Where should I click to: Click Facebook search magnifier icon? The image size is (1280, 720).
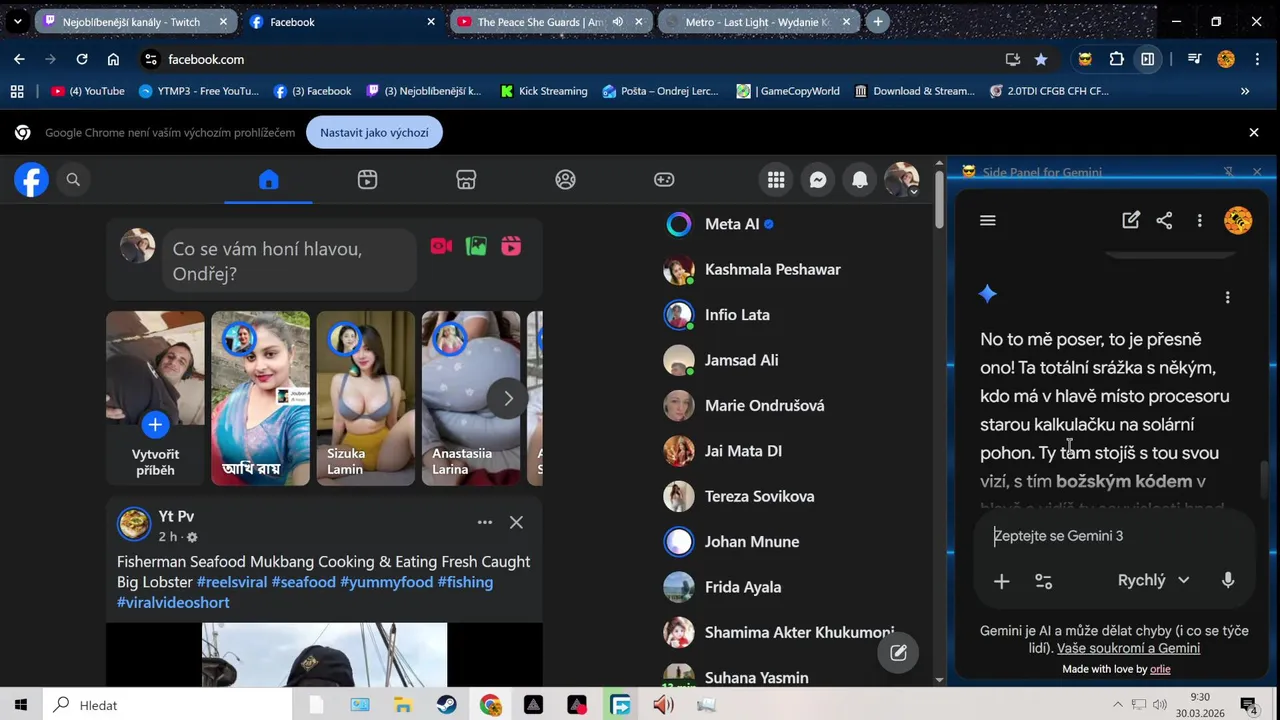coord(73,180)
